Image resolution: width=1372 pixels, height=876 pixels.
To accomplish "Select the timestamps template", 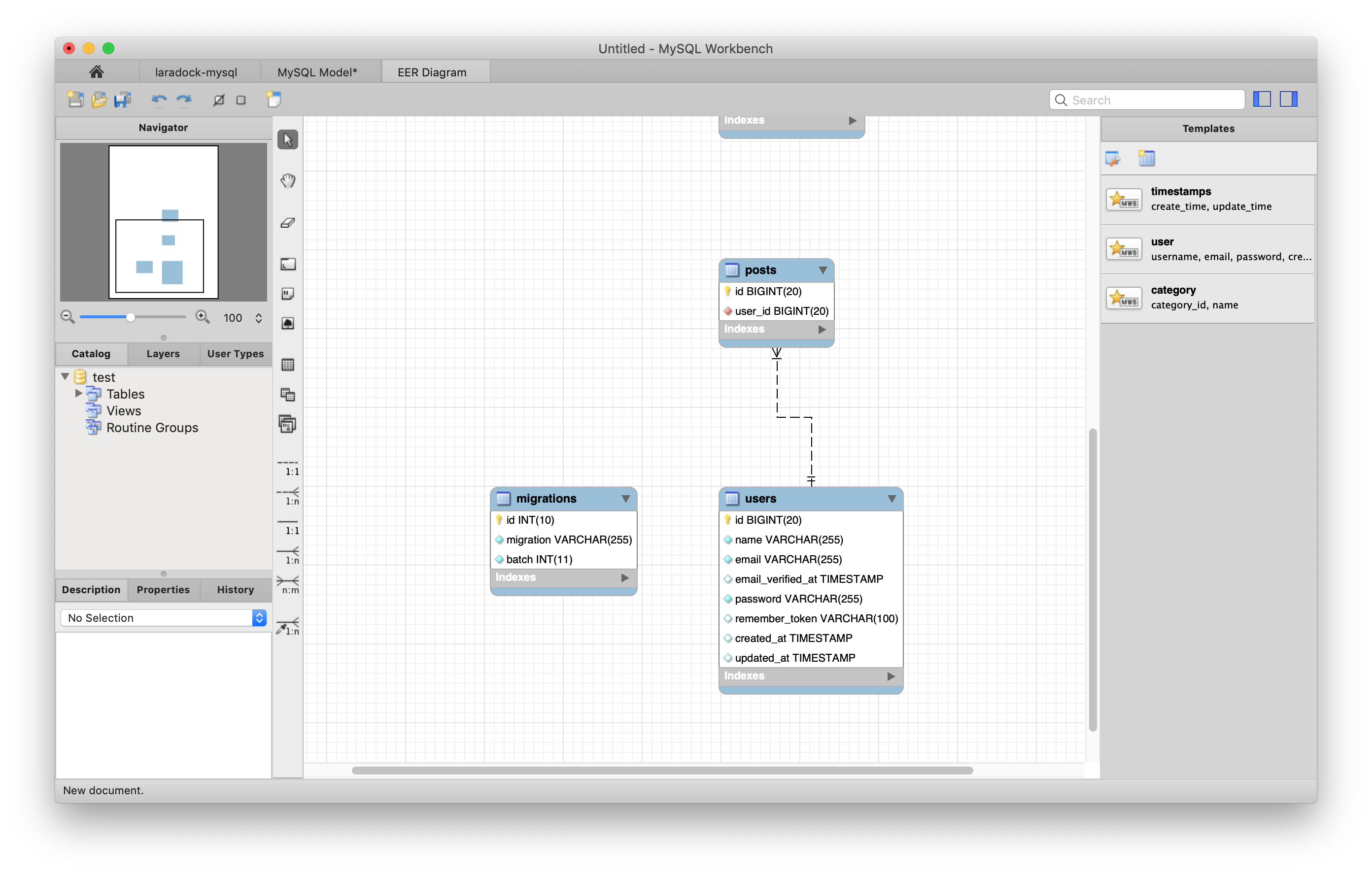I will point(1208,200).
